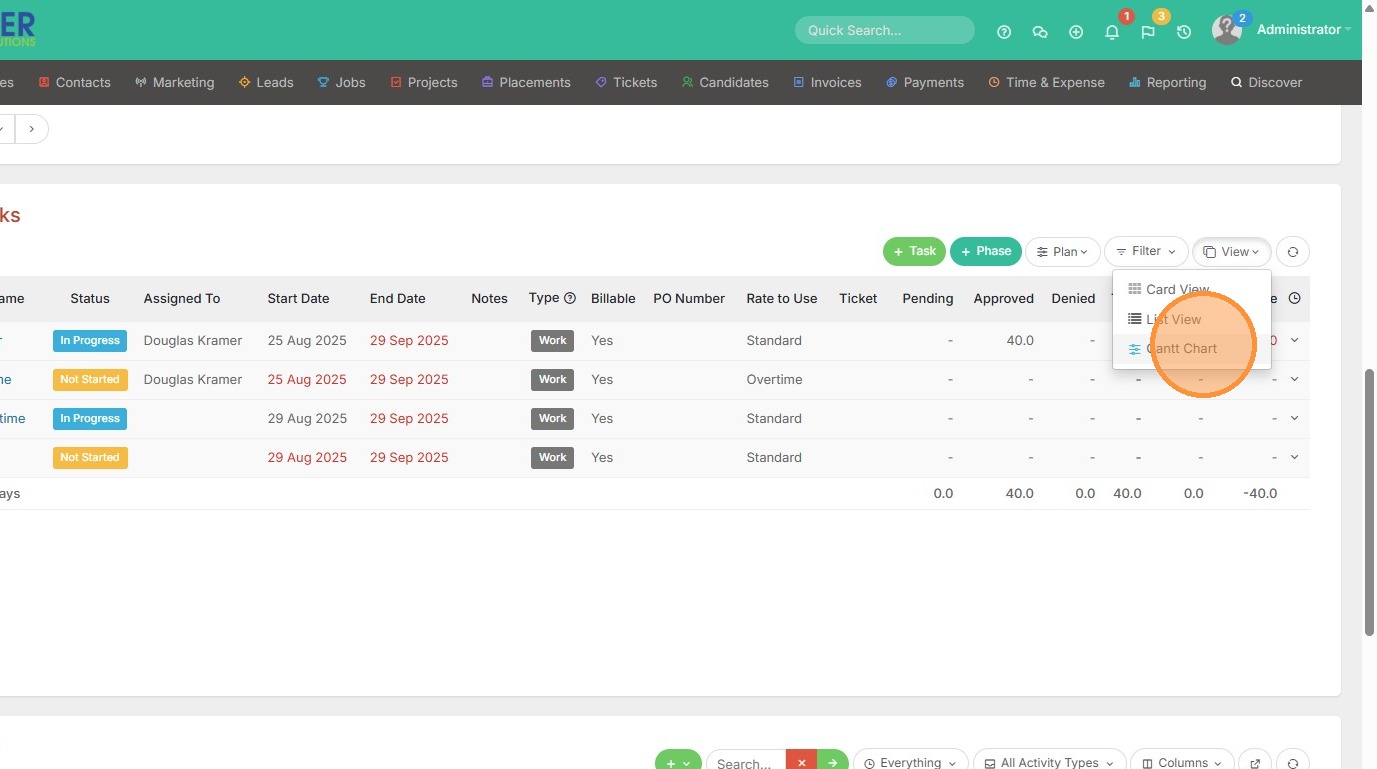Click the user avatar picture
The height and width of the screenshot is (769, 1377).
(1227, 30)
